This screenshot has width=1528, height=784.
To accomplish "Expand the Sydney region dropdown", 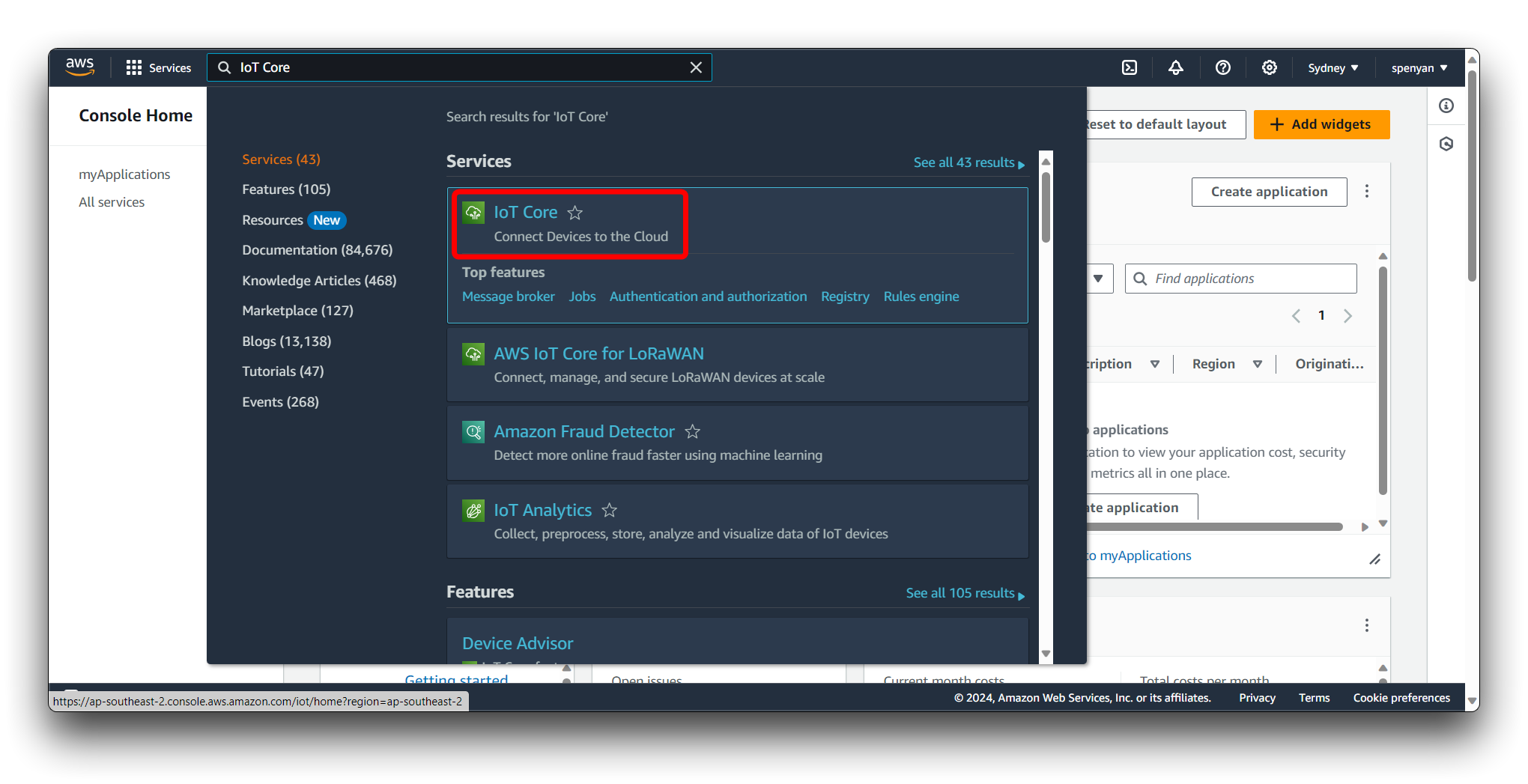I will (x=1333, y=68).
